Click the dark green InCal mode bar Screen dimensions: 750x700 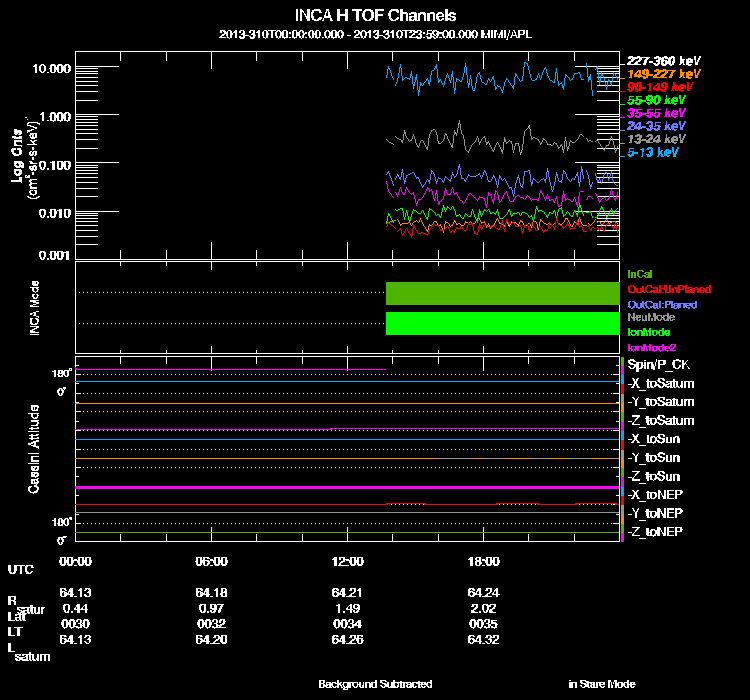click(x=503, y=293)
